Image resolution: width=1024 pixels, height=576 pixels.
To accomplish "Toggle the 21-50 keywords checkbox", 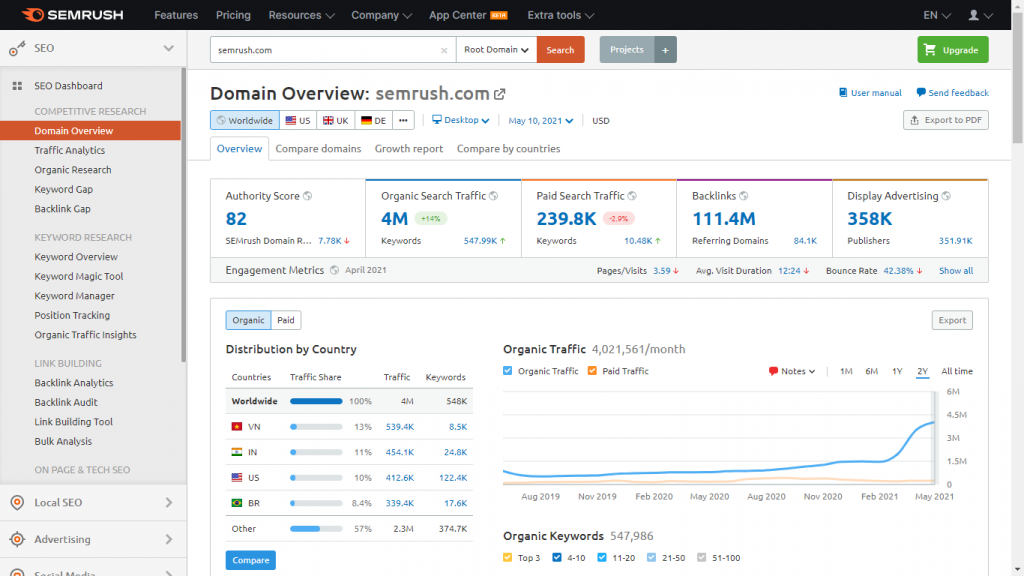I will (x=652, y=558).
